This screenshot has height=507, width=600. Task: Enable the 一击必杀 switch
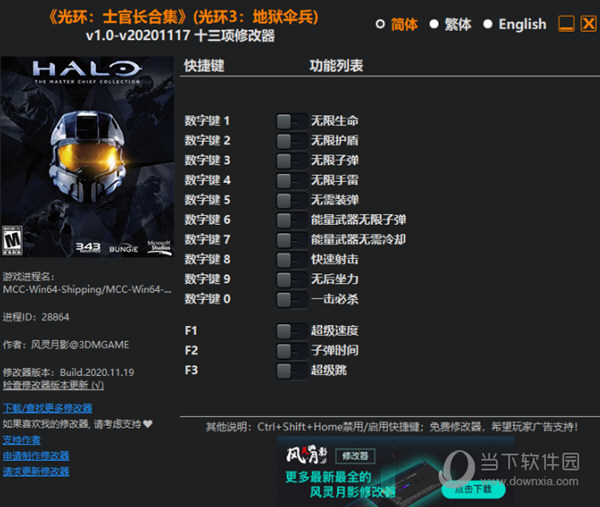click(292, 300)
